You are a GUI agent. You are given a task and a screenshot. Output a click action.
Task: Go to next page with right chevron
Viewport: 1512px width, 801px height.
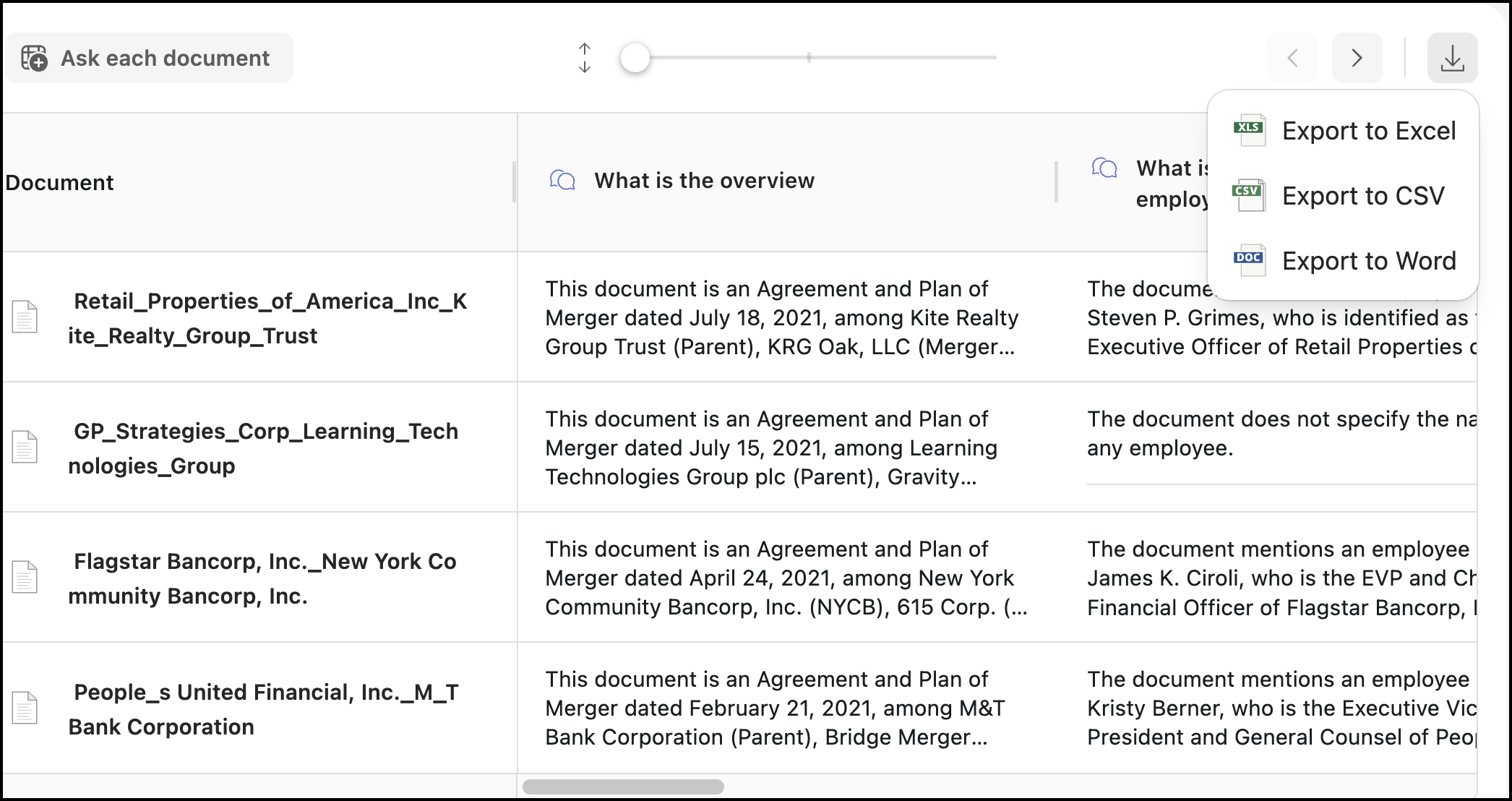[1357, 58]
